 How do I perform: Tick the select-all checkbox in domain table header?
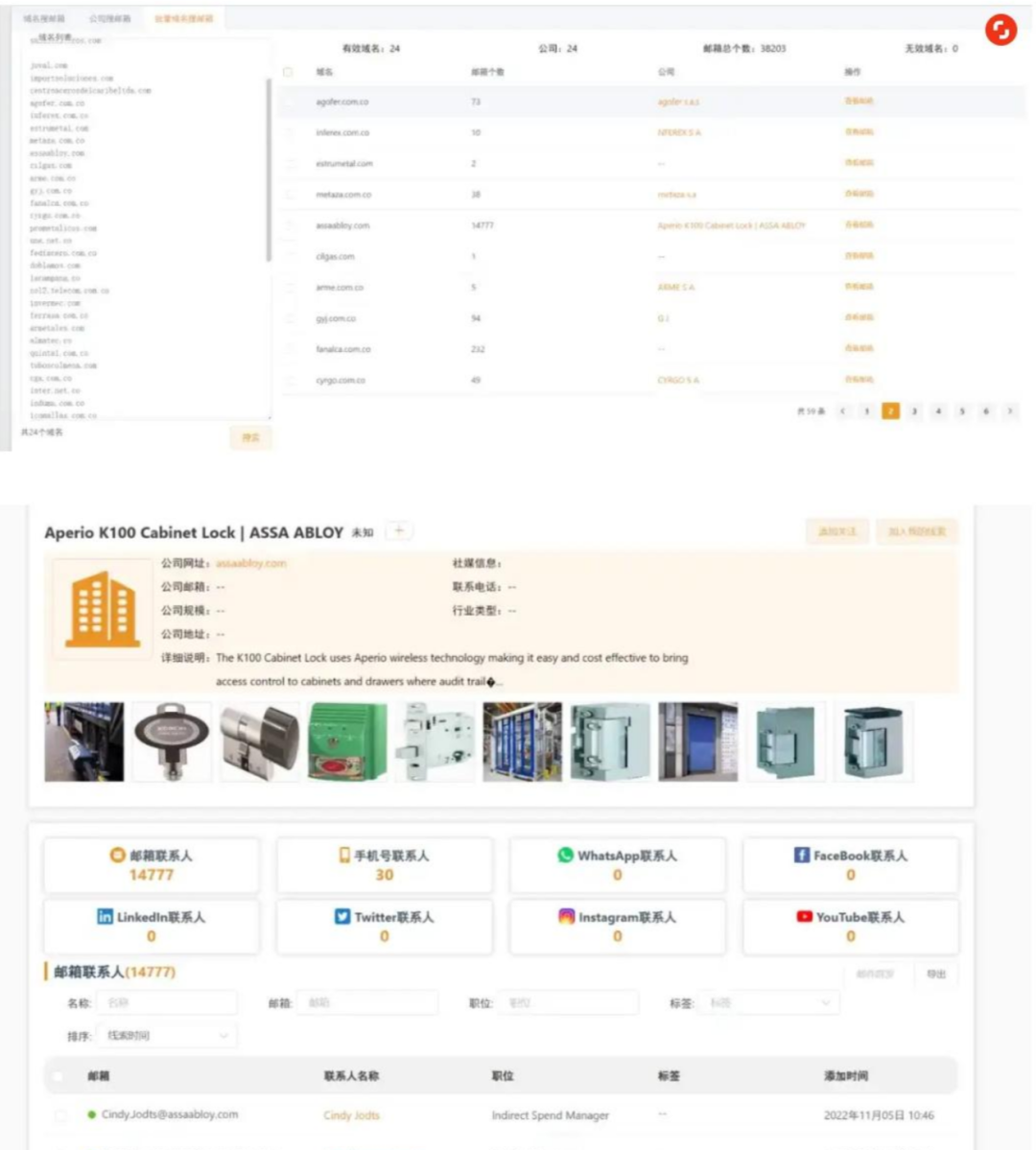click(289, 72)
